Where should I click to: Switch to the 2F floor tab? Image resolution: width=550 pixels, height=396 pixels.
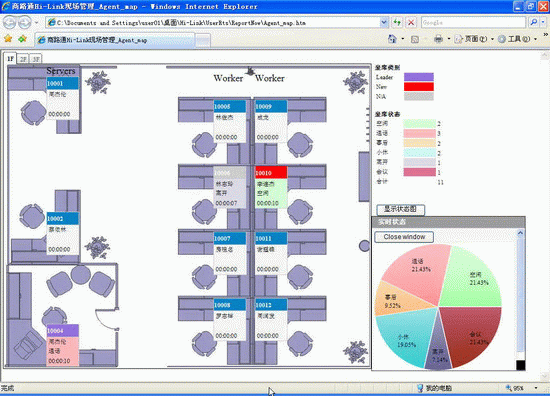click(23, 59)
